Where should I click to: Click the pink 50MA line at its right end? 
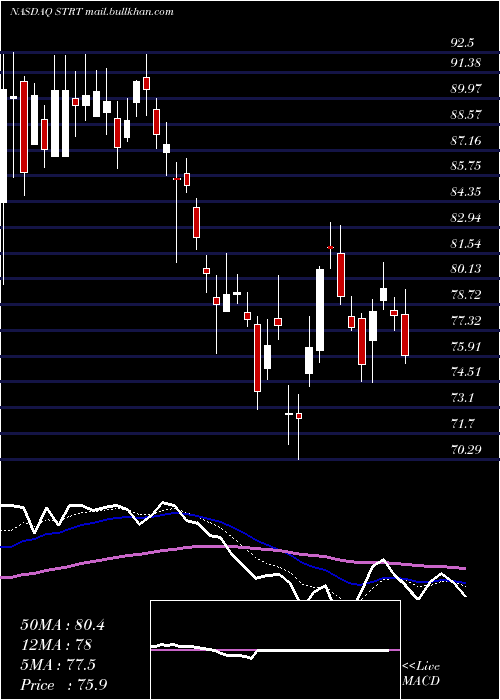[x=463, y=568]
